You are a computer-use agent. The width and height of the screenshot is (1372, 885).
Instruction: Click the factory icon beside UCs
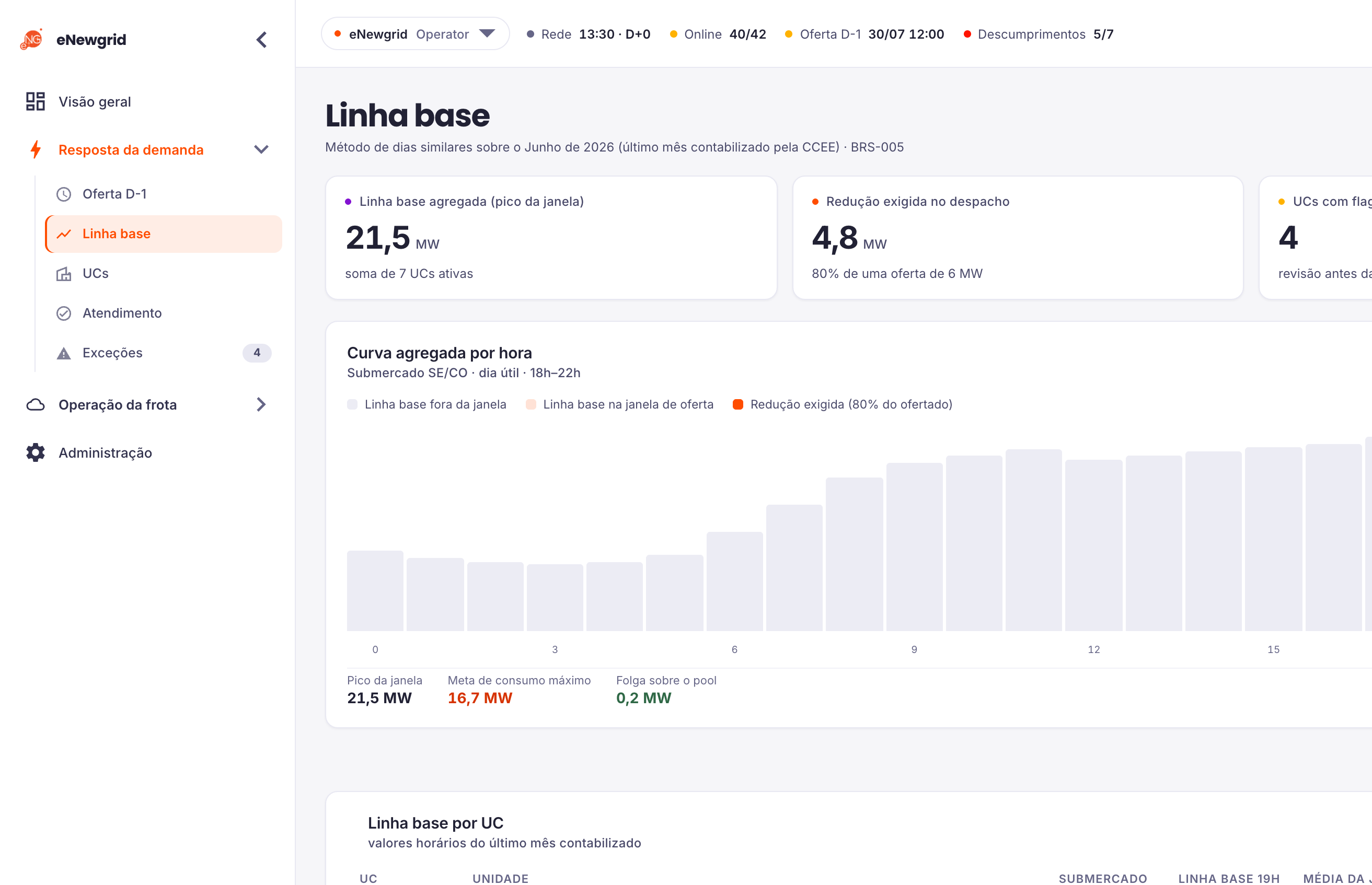coord(64,274)
